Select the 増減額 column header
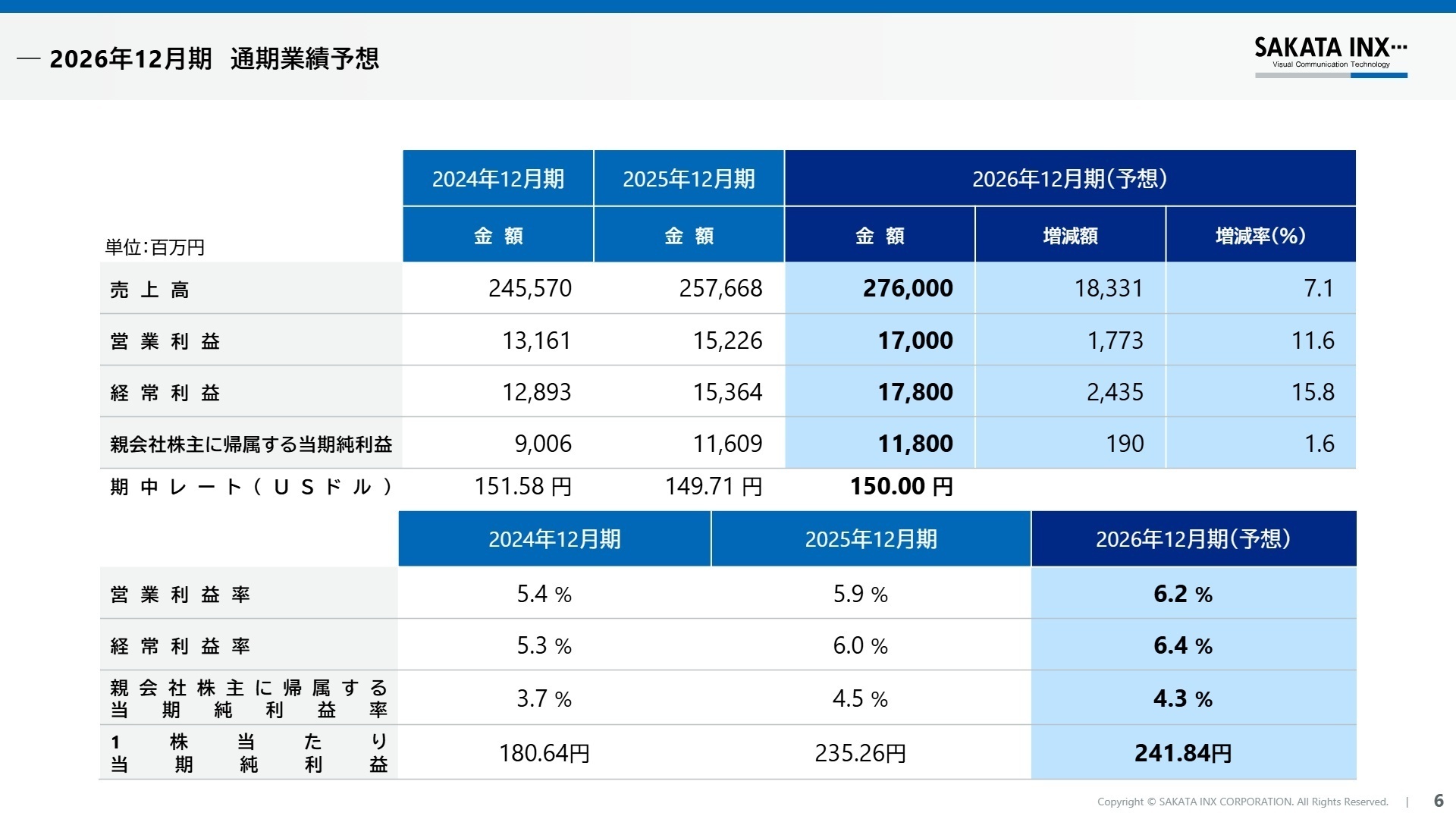The image size is (1456, 819). [x=1069, y=235]
